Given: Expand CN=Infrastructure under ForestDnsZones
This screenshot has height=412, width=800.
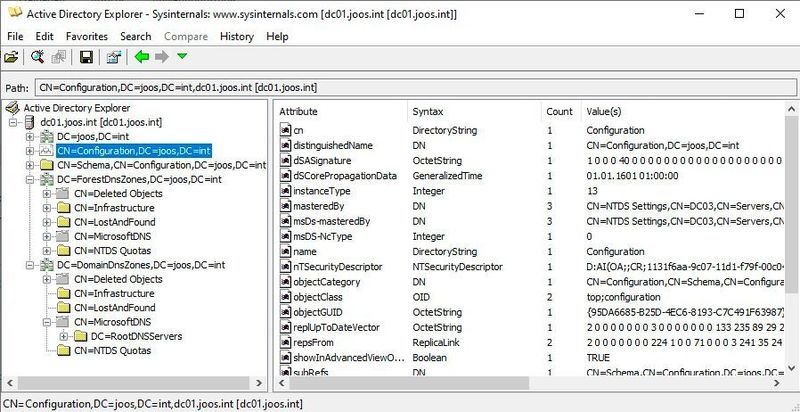Looking at the screenshot, I should (47, 208).
